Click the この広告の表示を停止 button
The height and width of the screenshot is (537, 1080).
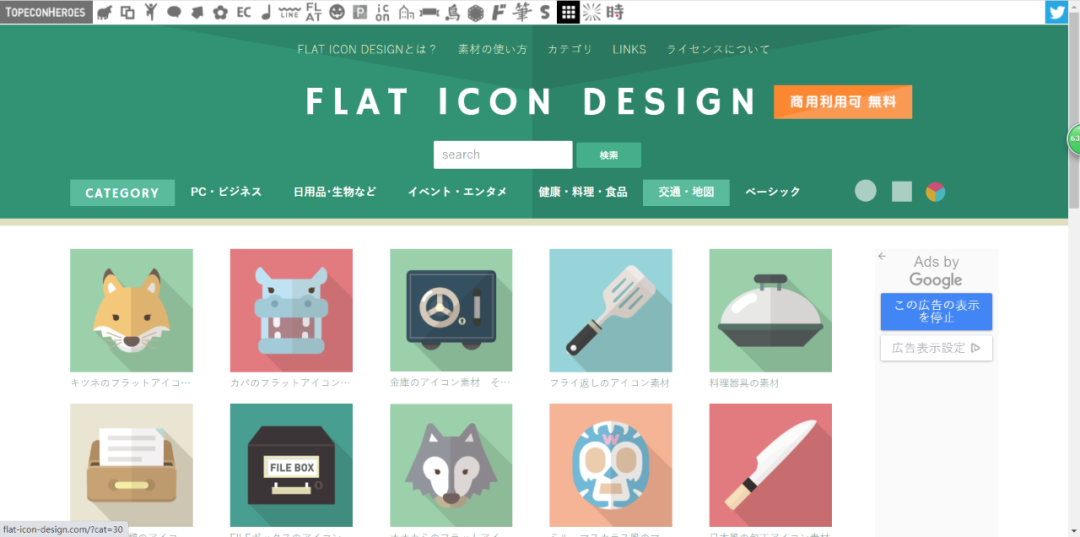coord(936,312)
